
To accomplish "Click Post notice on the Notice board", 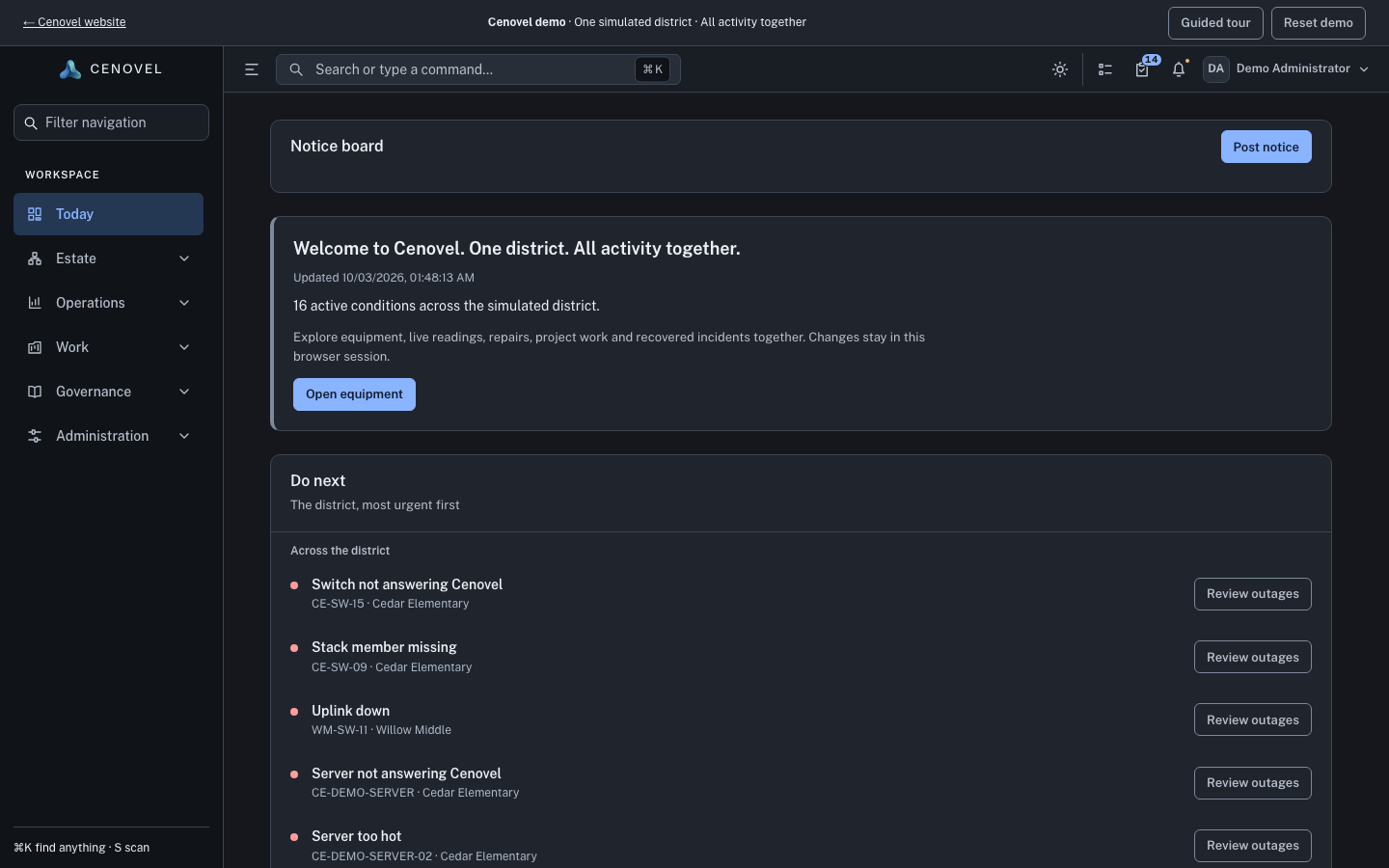I will tap(1266, 147).
